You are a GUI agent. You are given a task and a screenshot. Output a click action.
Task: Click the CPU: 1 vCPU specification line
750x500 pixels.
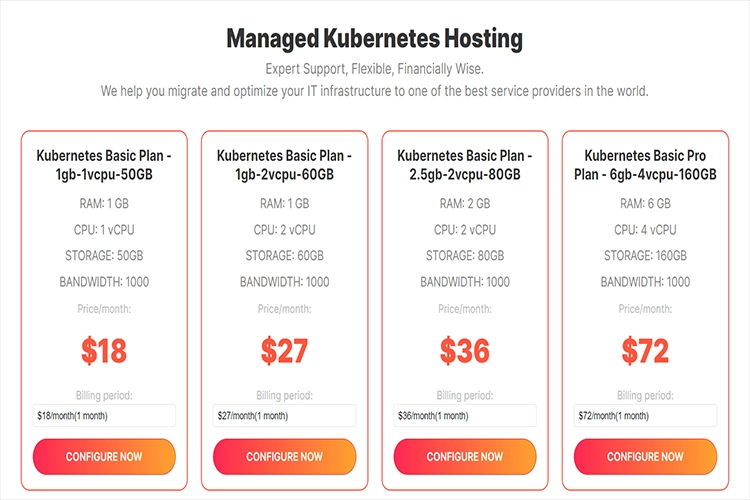tap(104, 230)
